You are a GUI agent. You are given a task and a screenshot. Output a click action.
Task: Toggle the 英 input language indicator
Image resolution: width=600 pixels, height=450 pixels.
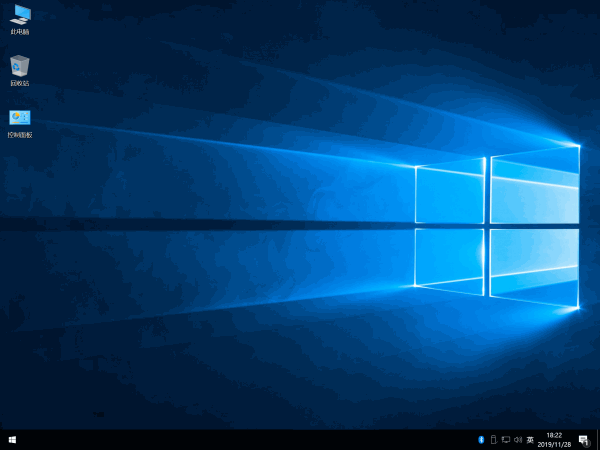tap(530, 439)
